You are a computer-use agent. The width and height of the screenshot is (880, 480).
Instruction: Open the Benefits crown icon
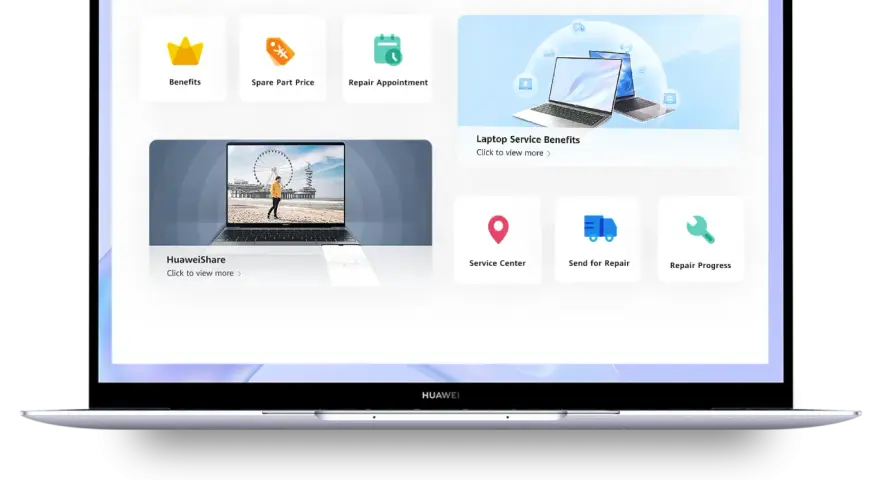185,51
